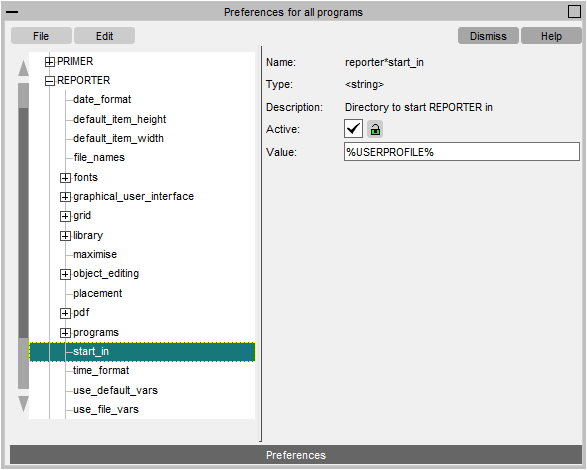The height and width of the screenshot is (470, 587).
Task: Click the tree vertical scrollbar thumb
Action: [x=23, y=223]
